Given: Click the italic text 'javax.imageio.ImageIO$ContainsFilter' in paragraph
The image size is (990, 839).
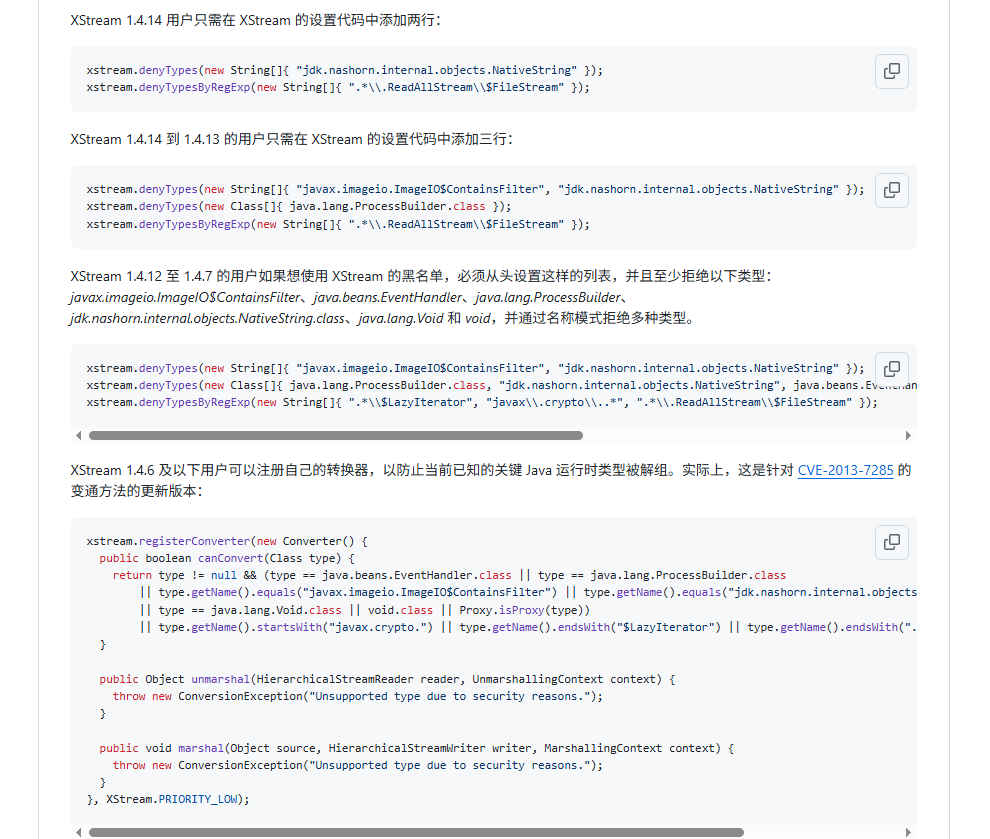Looking at the screenshot, I should pyautogui.click(x=185, y=297).
